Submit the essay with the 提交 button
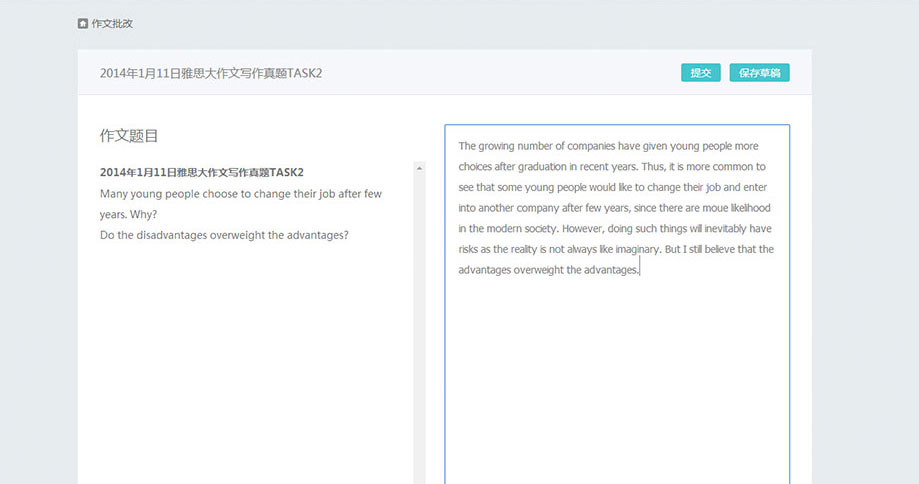 pos(700,73)
